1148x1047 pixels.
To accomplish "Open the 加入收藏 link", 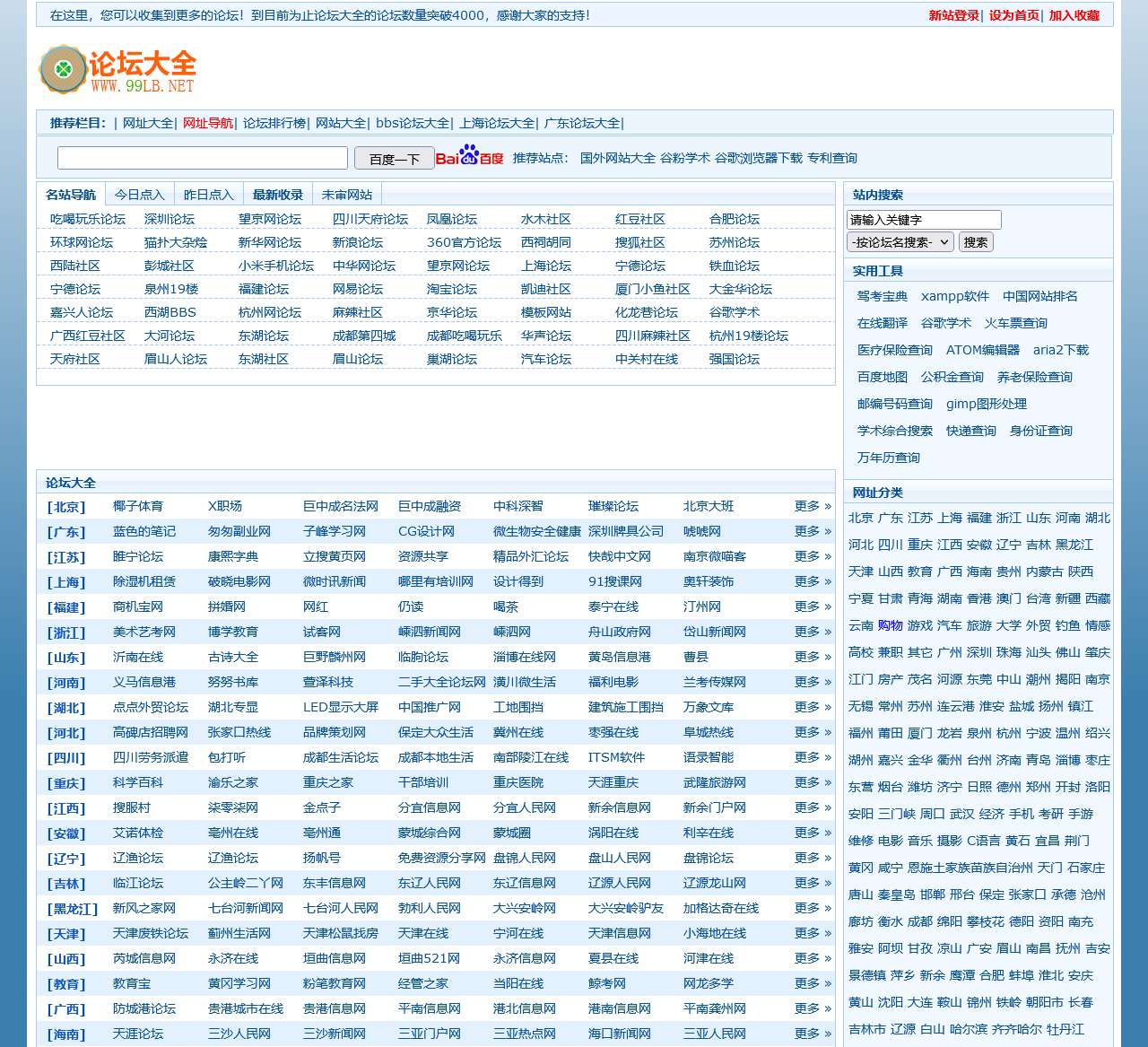I will pyautogui.click(x=1074, y=15).
